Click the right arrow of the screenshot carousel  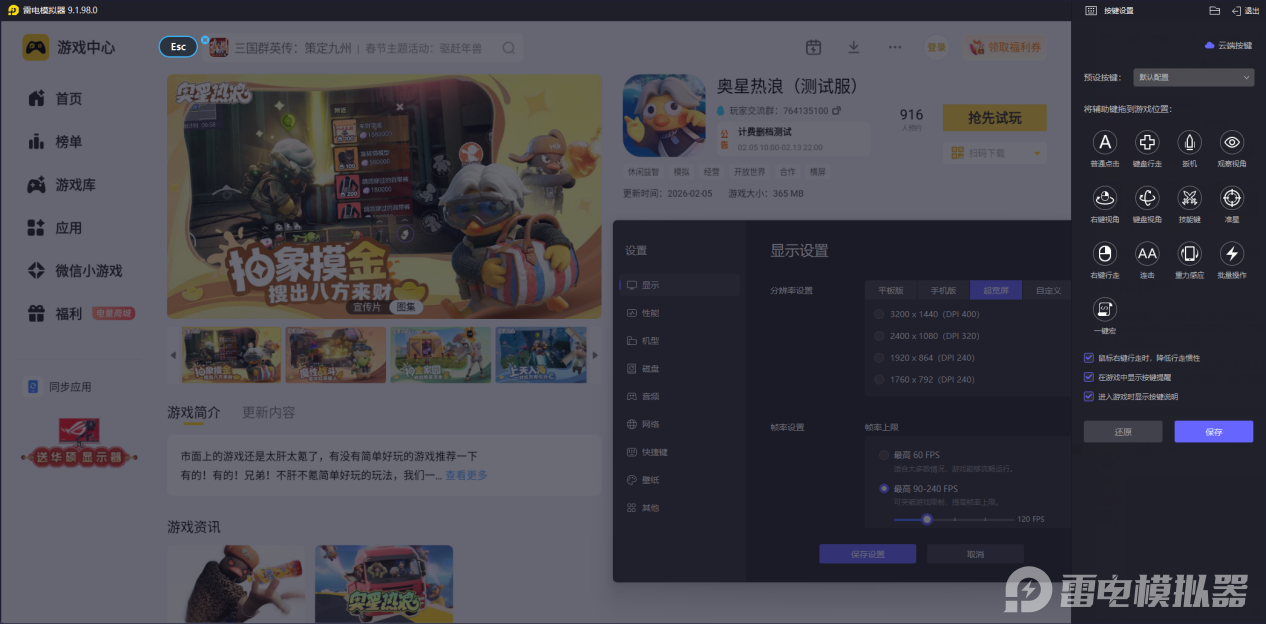click(x=596, y=355)
